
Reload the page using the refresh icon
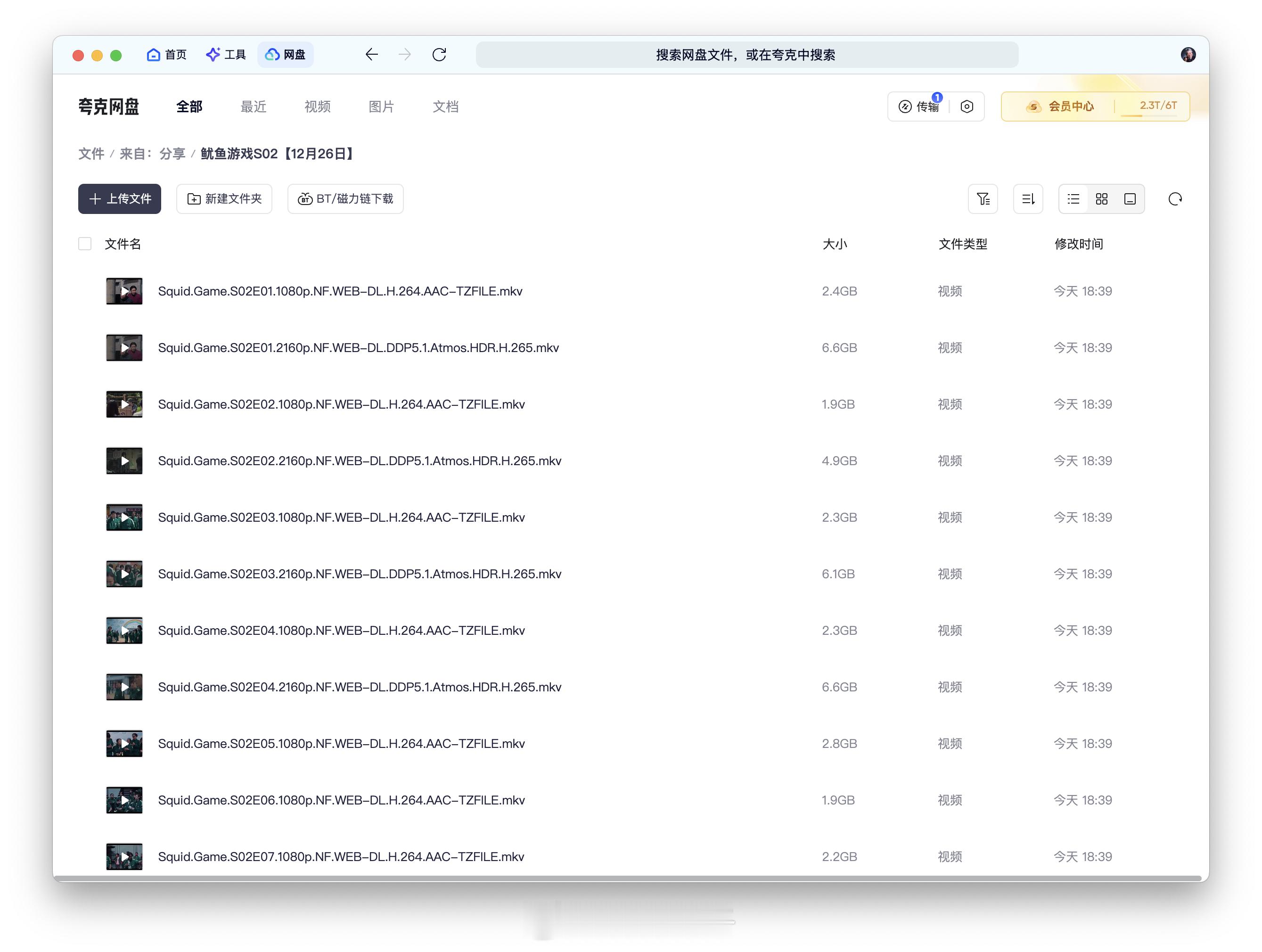point(439,55)
